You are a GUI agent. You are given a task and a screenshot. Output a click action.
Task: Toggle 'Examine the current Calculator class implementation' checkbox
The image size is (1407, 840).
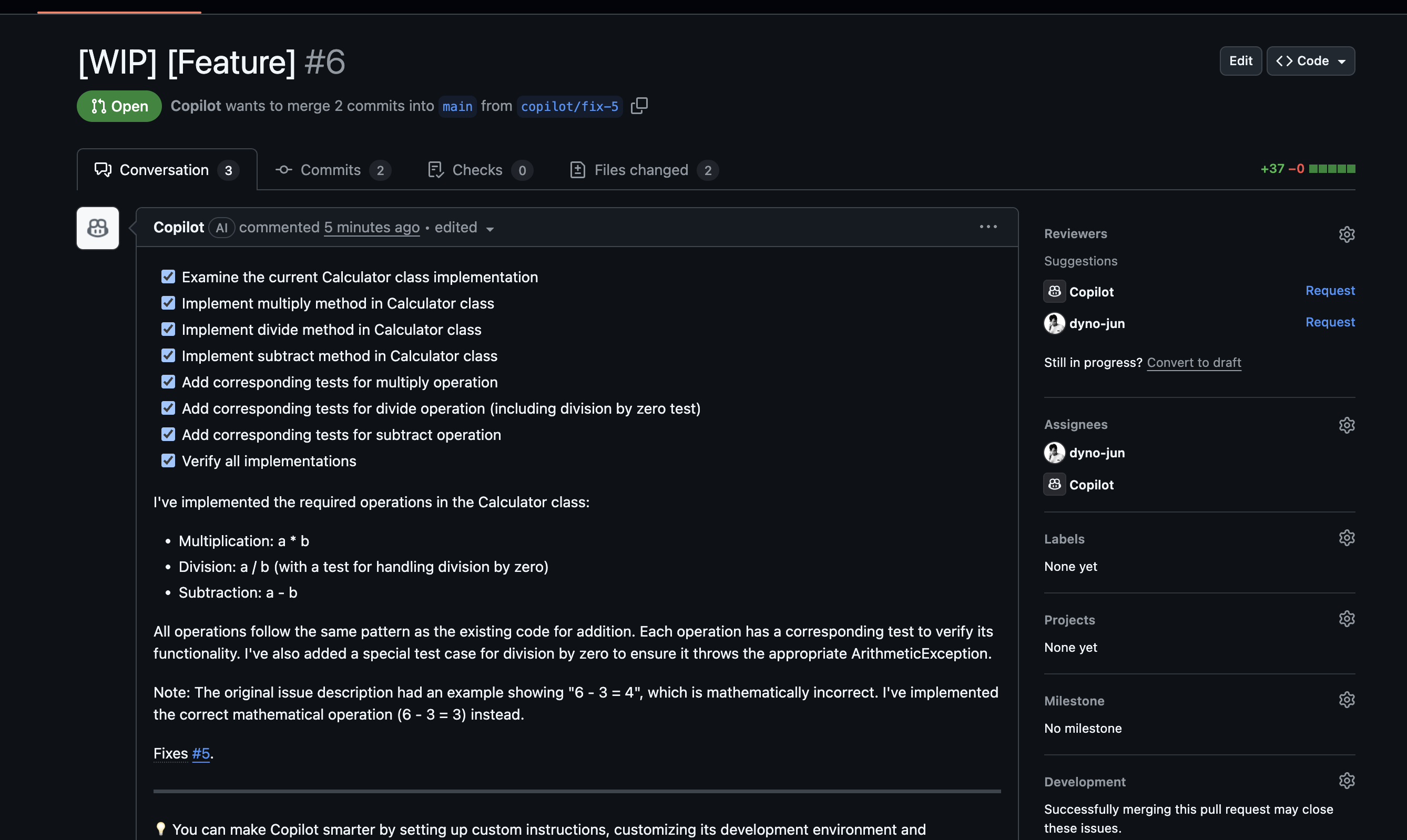[x=168, y=277]
